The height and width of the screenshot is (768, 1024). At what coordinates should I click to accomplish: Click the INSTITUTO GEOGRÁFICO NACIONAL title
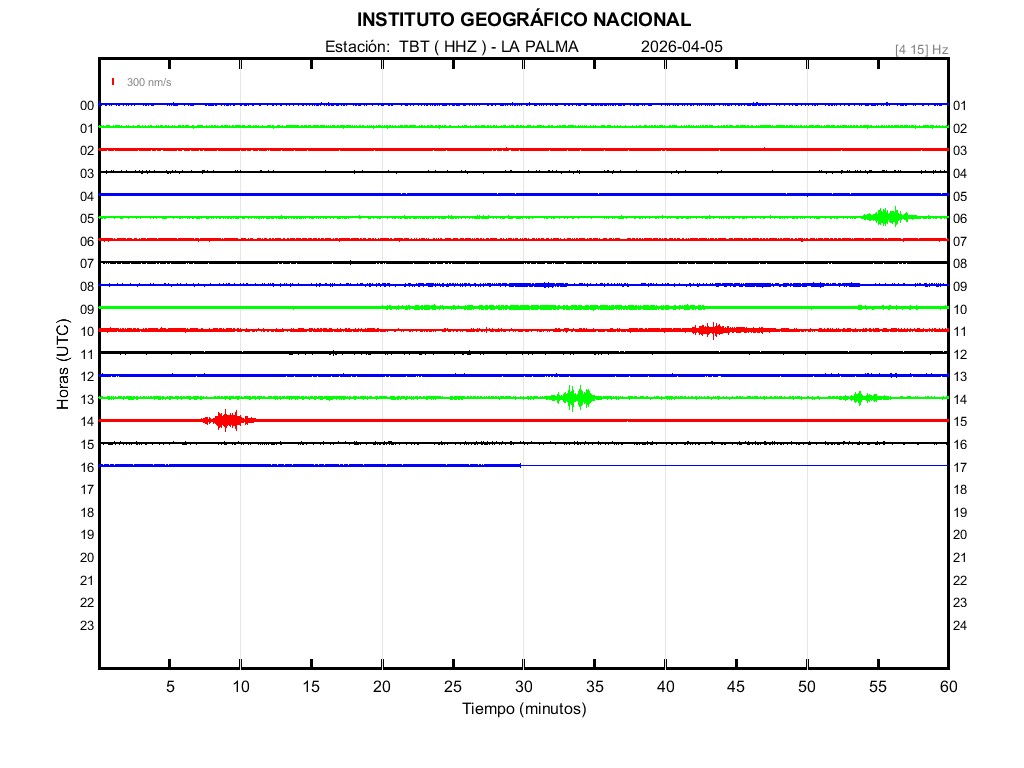click(x=523, y=20)
